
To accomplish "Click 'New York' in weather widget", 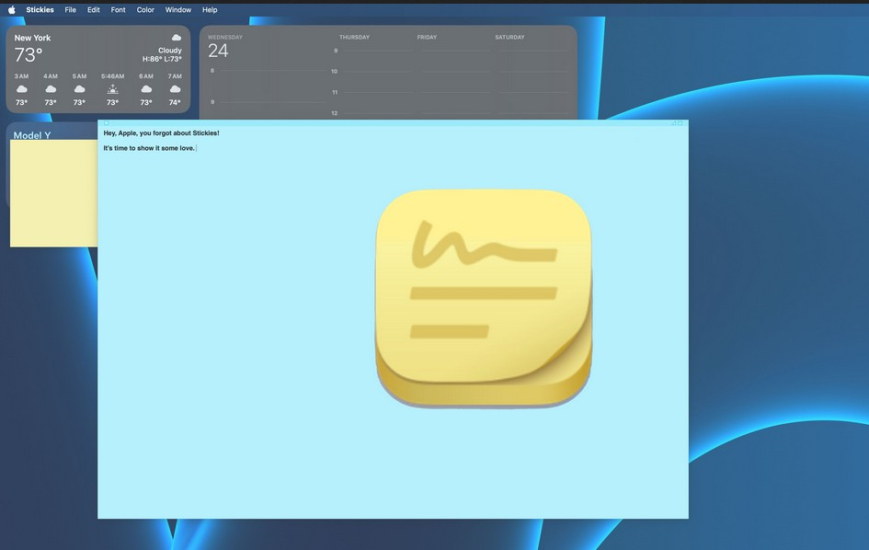I will tap(32, 38).
